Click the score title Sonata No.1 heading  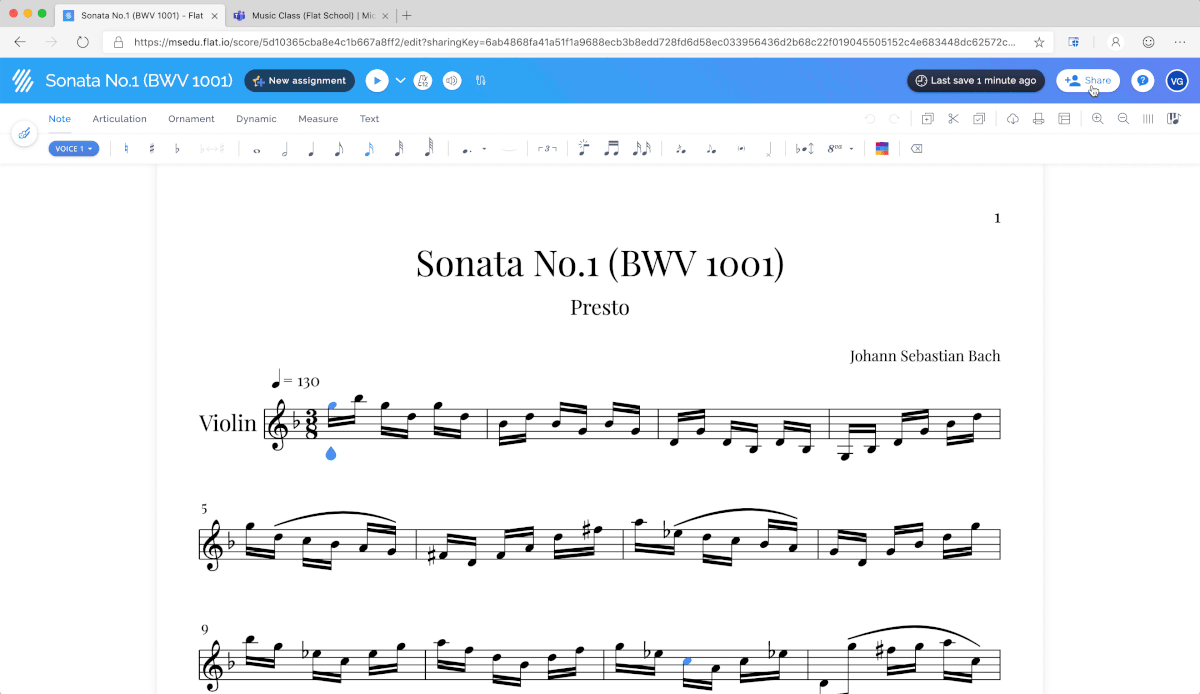(x=600, y=263)
